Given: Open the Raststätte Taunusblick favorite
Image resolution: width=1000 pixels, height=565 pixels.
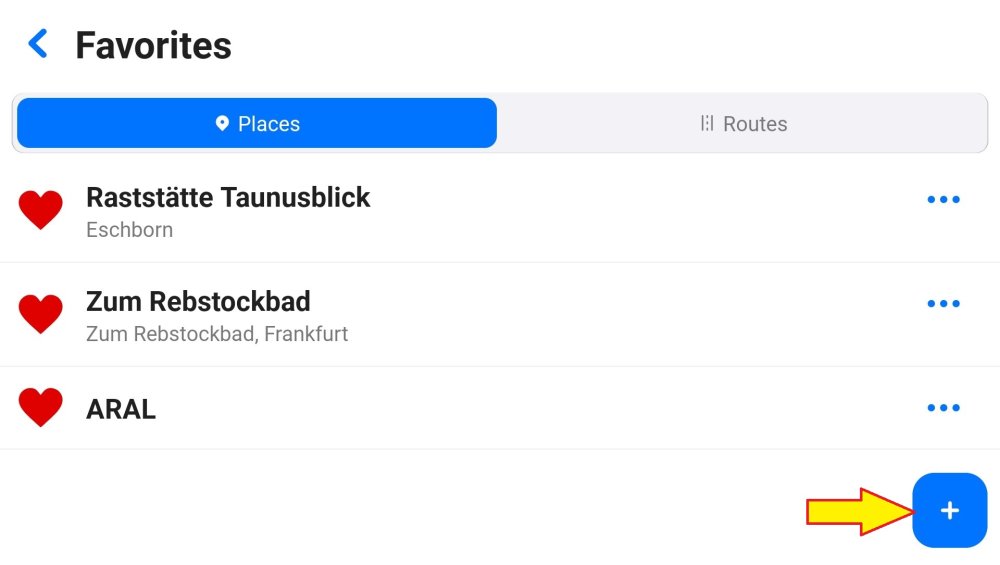Looking at the screenshot, I should coord(228,198).
